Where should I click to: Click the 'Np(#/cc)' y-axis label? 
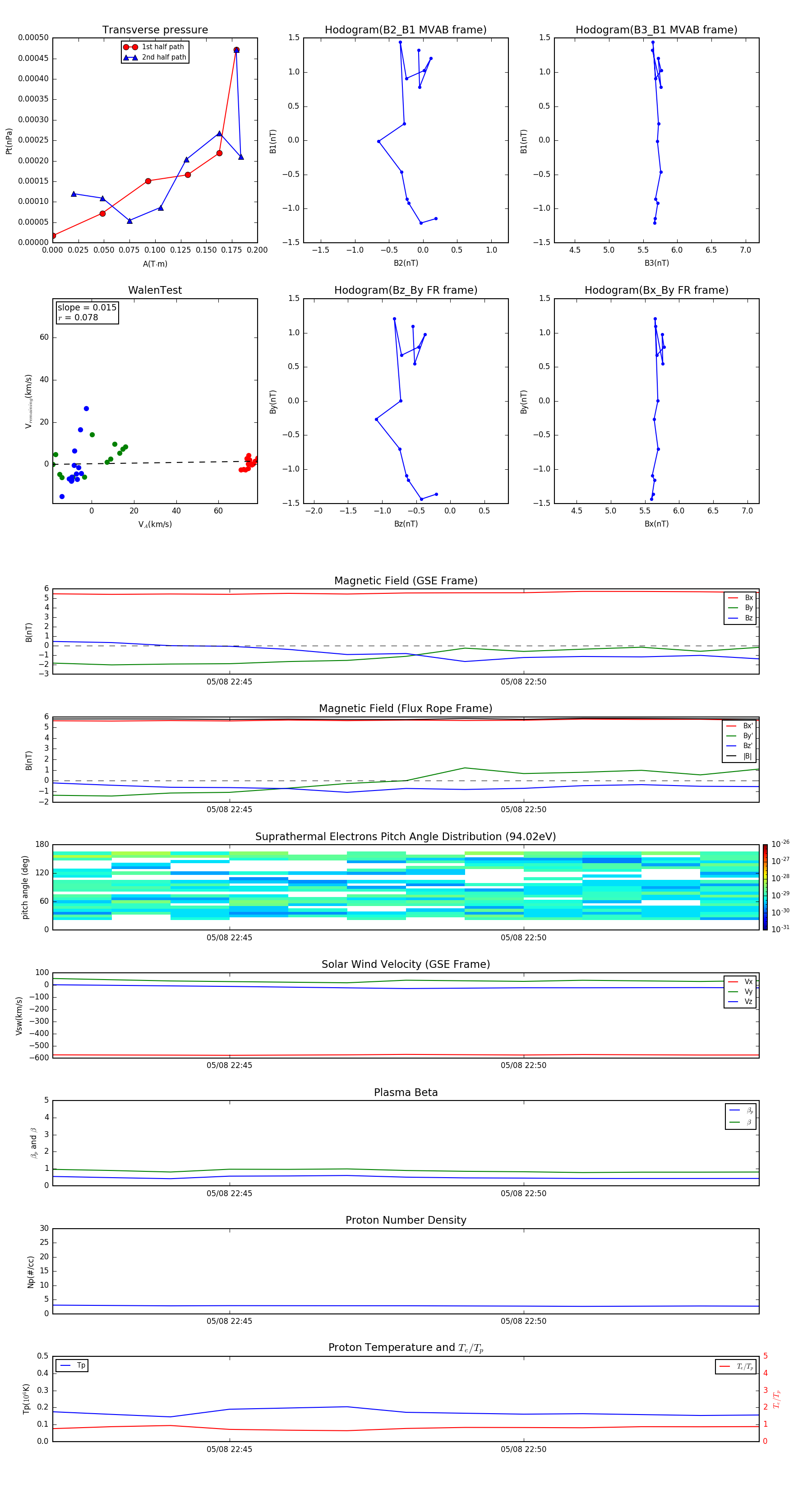[31, 1272]
